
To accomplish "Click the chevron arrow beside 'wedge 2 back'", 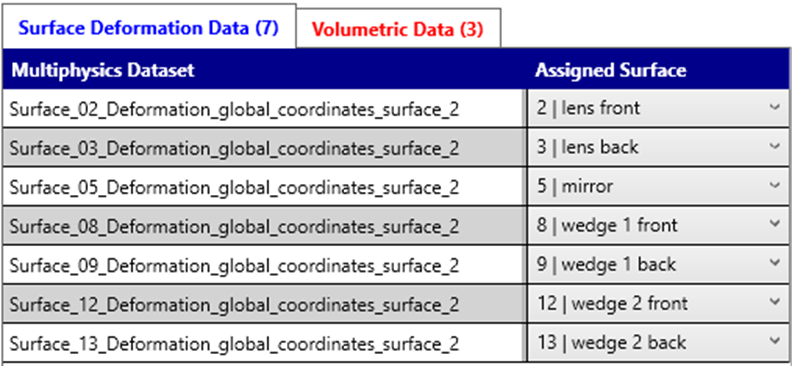I will 774,342.
